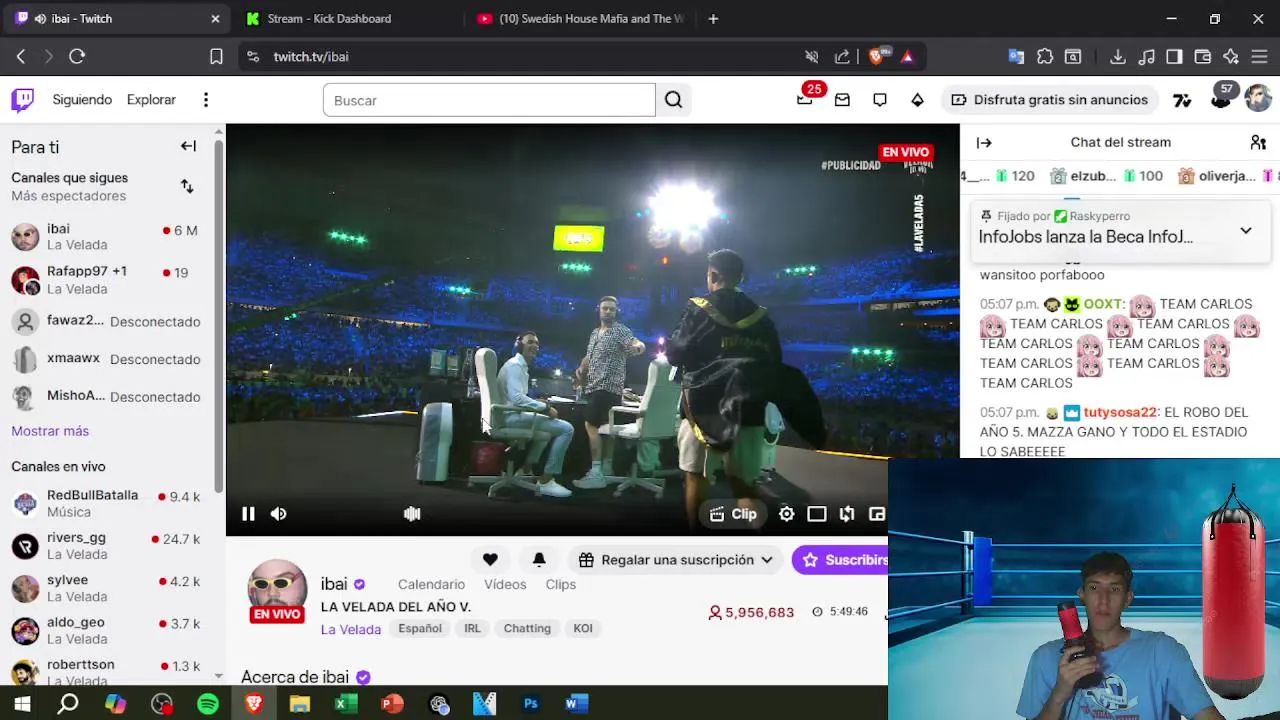Open Spotify from the taskbar

coord(208,704)
